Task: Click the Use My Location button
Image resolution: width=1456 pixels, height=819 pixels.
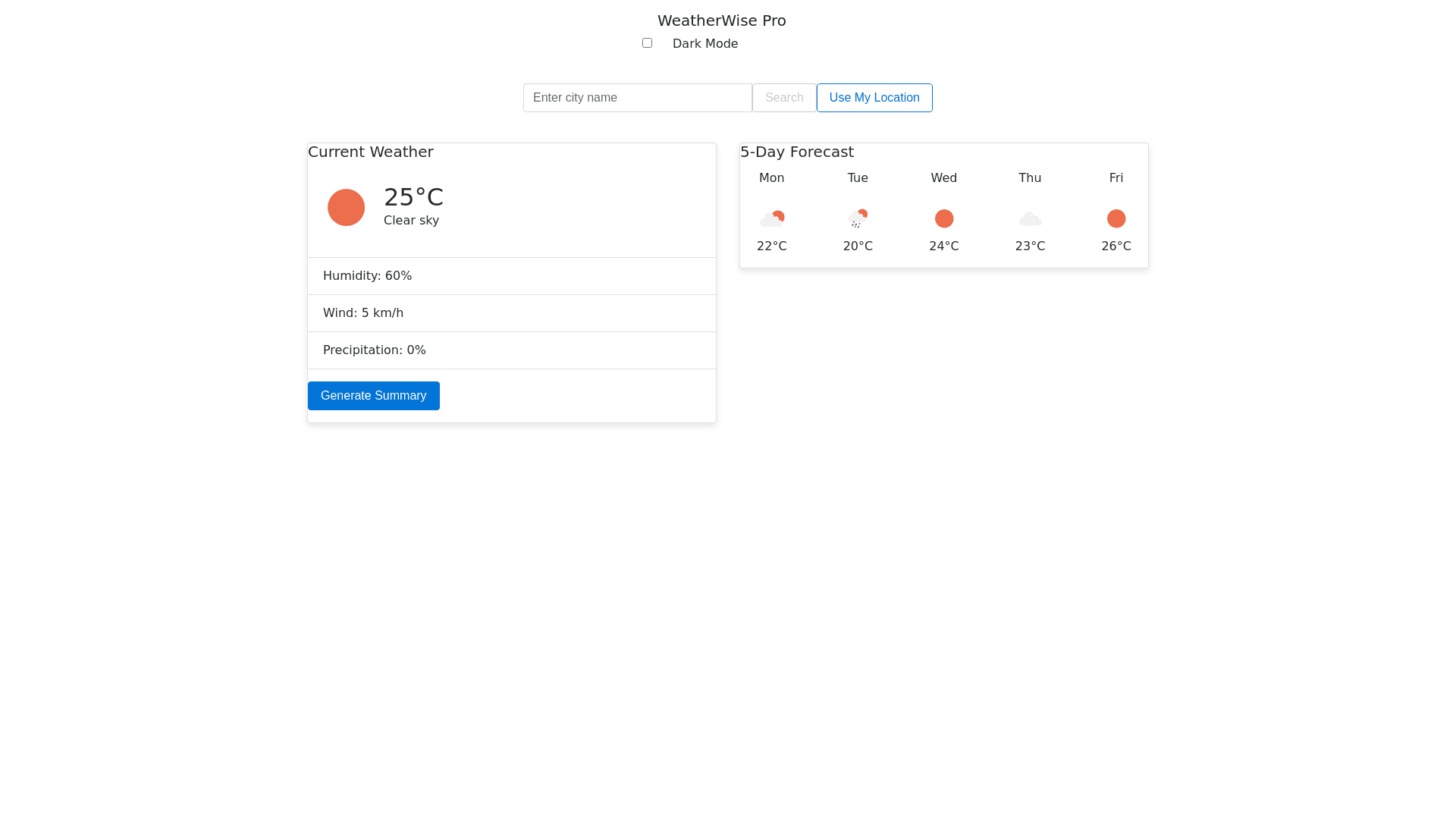Action: [874, 98]
